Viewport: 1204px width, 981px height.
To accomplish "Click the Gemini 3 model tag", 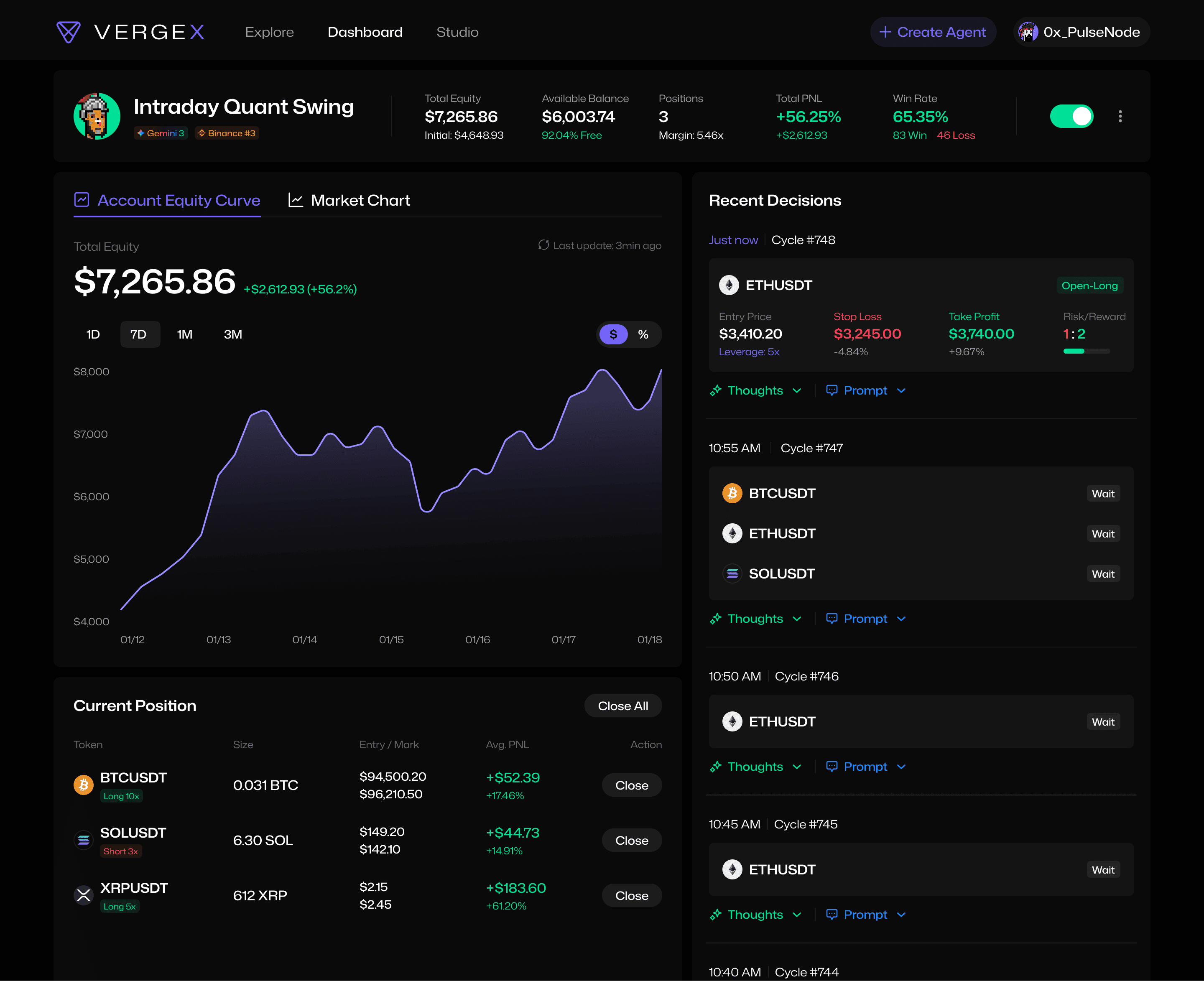I will point(161,133).
